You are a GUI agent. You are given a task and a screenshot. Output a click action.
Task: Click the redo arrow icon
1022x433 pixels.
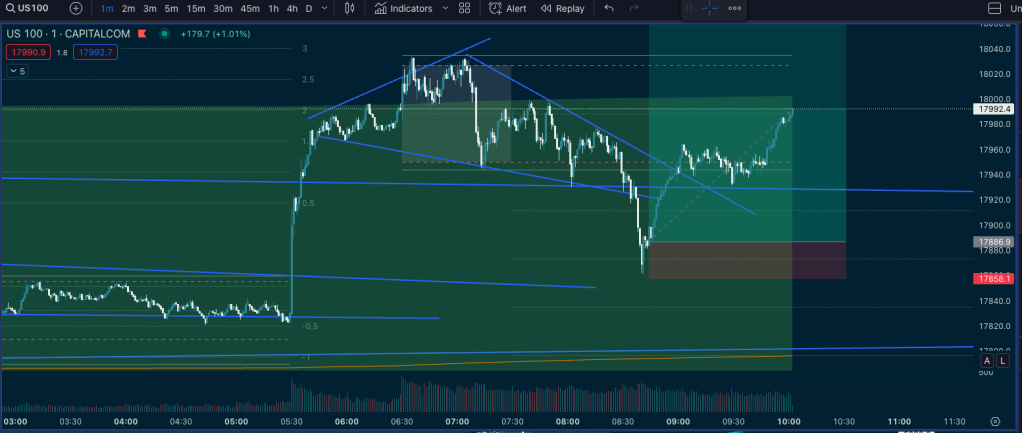634,8
